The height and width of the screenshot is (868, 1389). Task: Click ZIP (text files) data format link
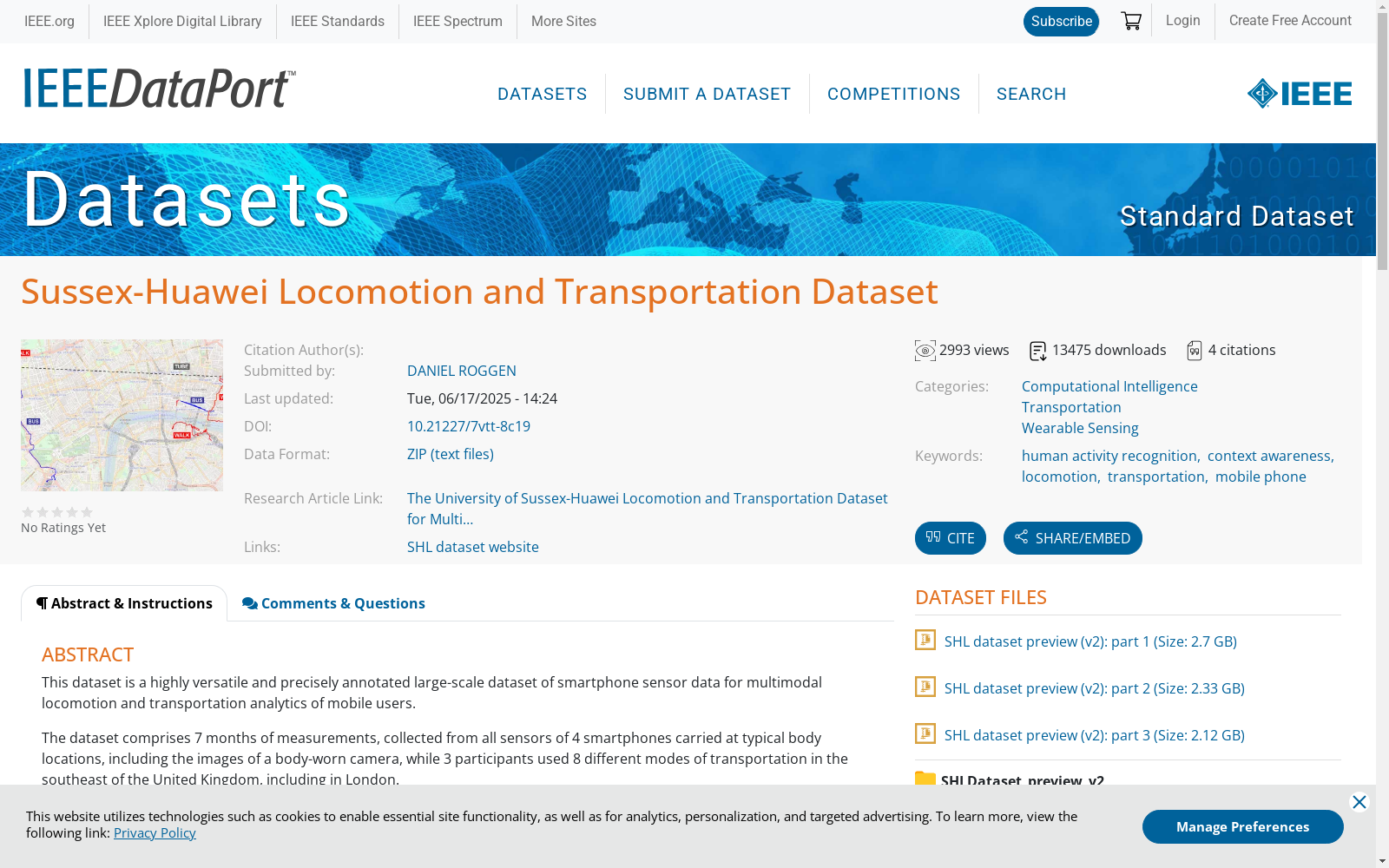coord(451,454)
